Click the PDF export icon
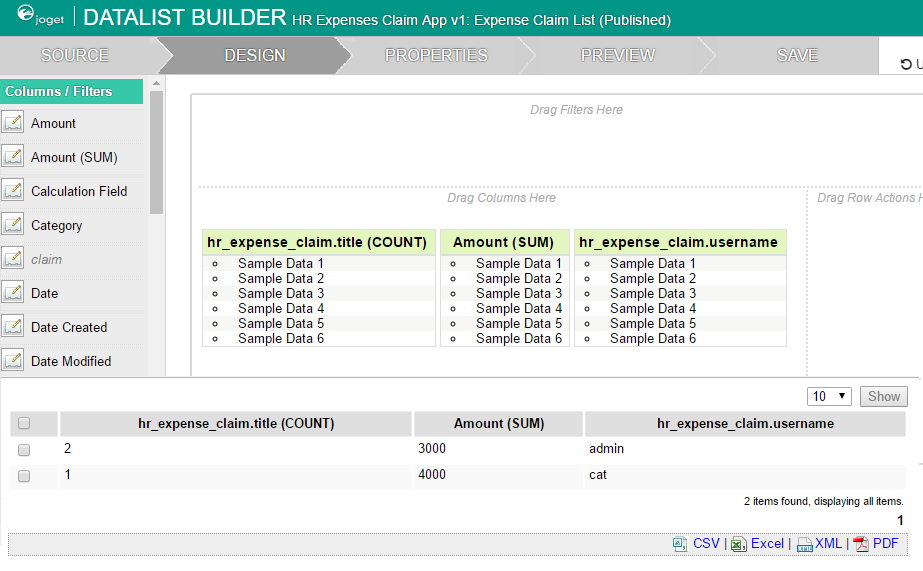The image size is (923, 571). pyautogui.click(x=860, y=544)
